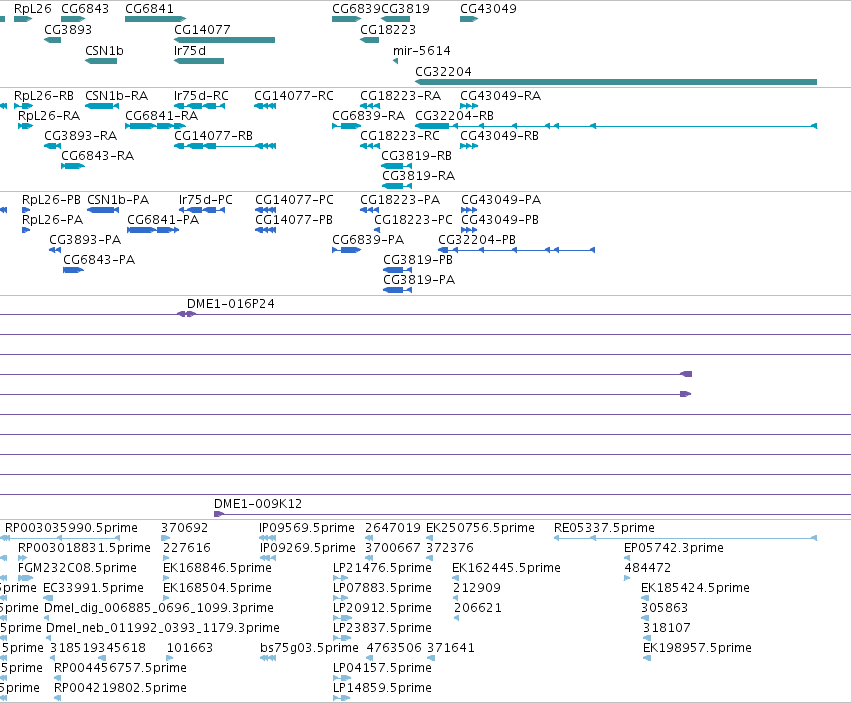The image size is (851, 703).
Task: Click the CG18223-PA protein label
Action: (x=400, y=200)
